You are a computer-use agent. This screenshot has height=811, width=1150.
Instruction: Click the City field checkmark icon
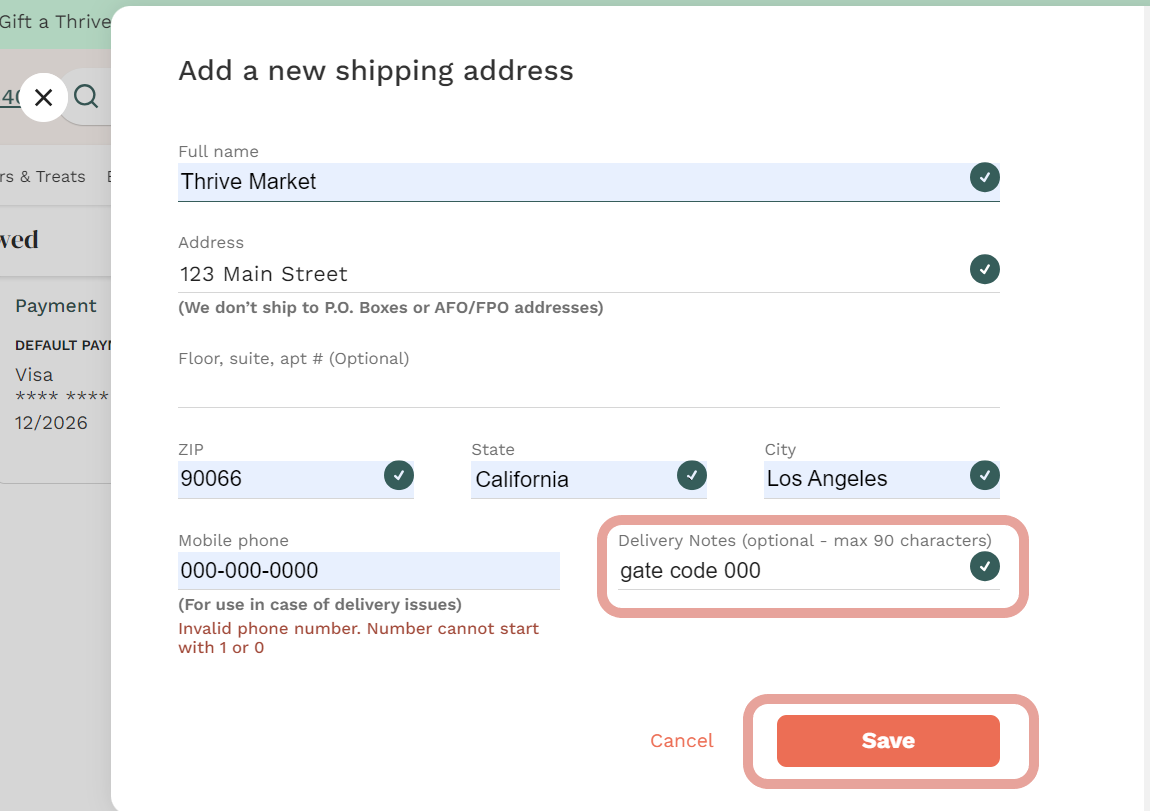point(984,476)
